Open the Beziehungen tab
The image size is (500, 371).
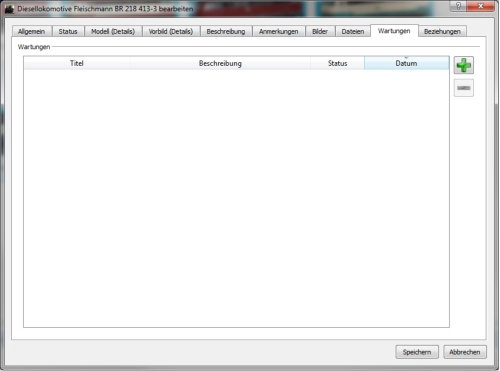click(442, 31)
